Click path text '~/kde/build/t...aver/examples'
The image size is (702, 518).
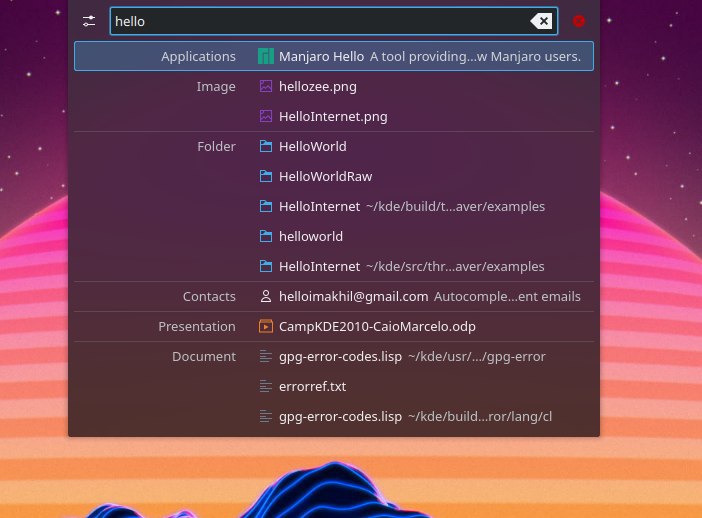click(x=455, y=206)
